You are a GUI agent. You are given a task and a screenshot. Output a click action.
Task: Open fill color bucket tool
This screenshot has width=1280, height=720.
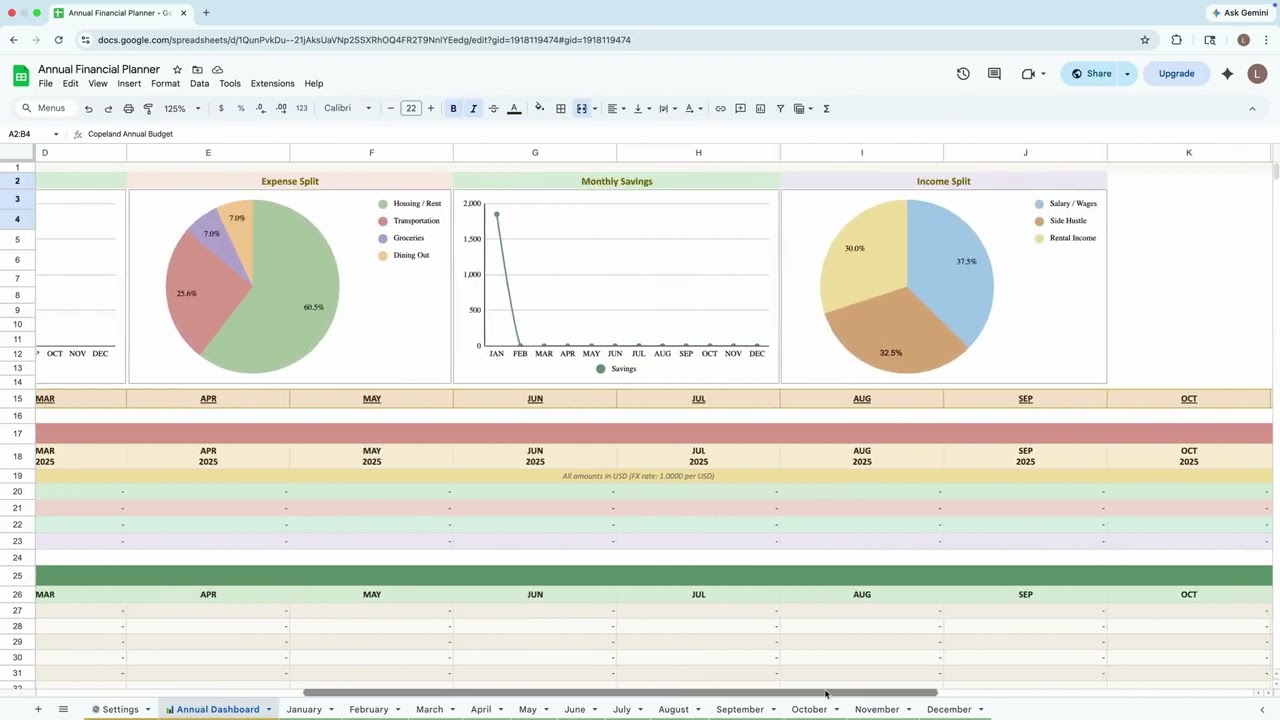pos(540,109)
